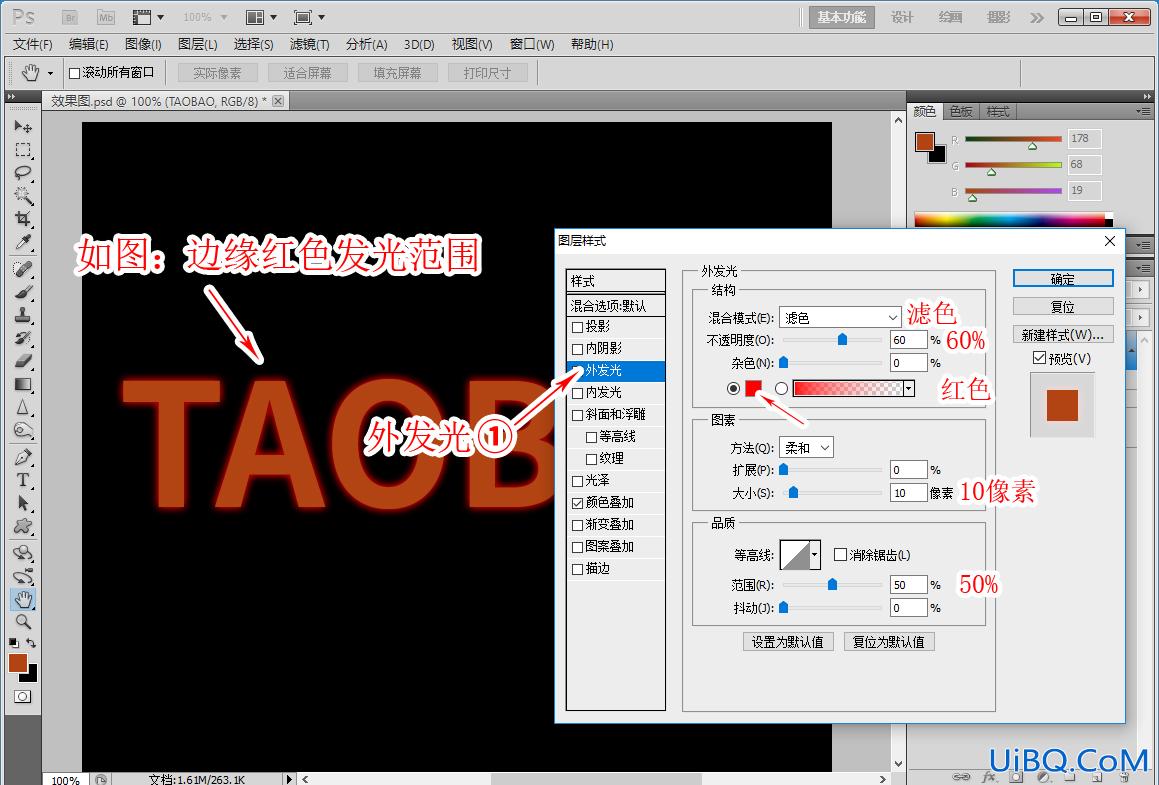Click the 确定 button
The height and width of the screenshot is (785, 1159).
[1063, 278]
